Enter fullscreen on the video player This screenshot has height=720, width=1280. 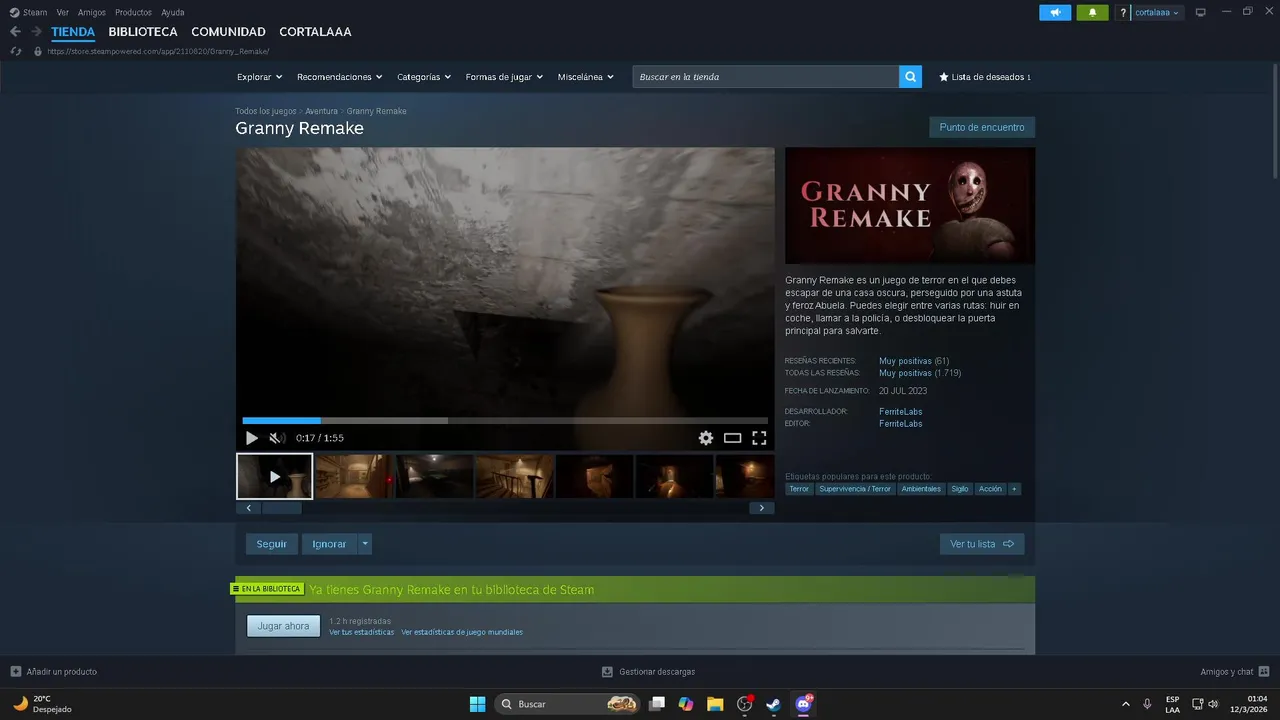click(759, 438)
